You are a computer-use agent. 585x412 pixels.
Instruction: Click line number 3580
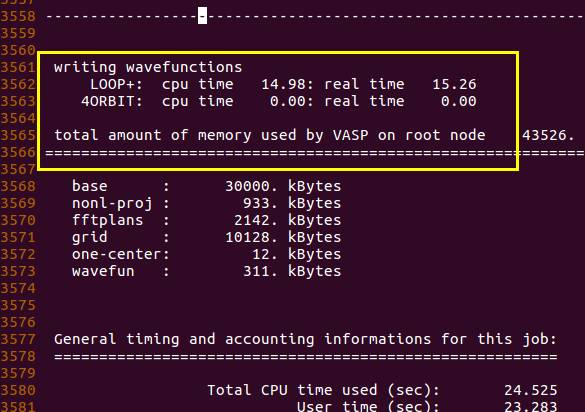18,390
